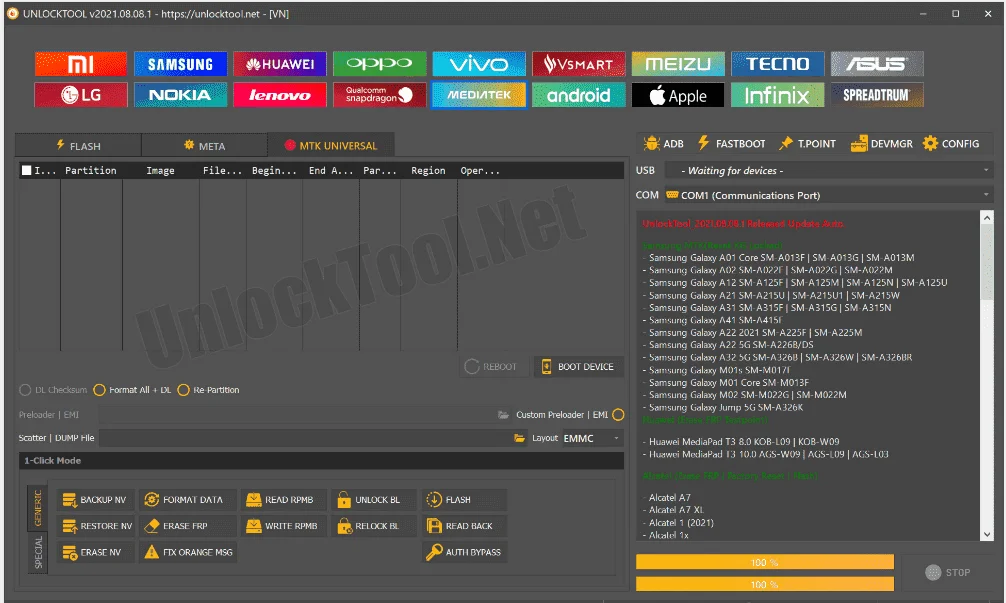Choose the Samsung brand tile
1006x603 pixels.
click(180, 64)
